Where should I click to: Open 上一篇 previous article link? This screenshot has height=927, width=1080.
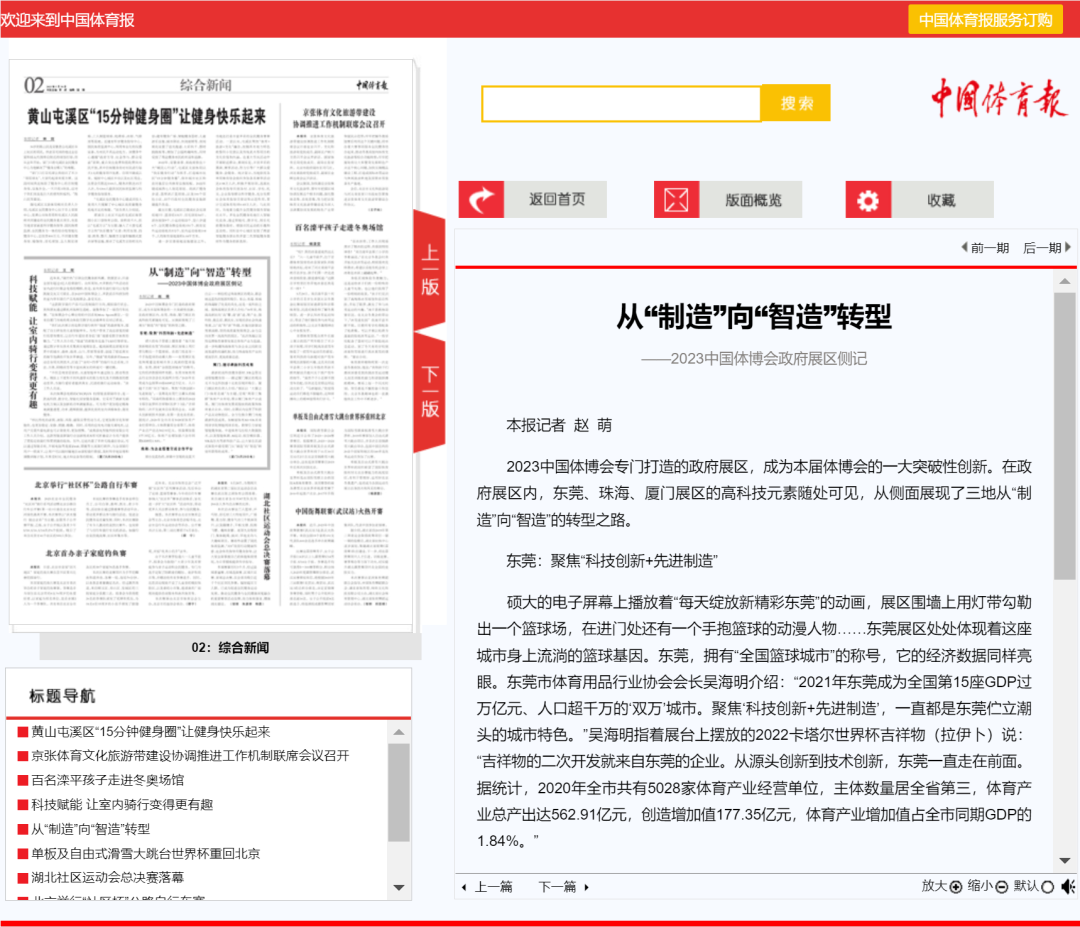[x=487, y=887]
